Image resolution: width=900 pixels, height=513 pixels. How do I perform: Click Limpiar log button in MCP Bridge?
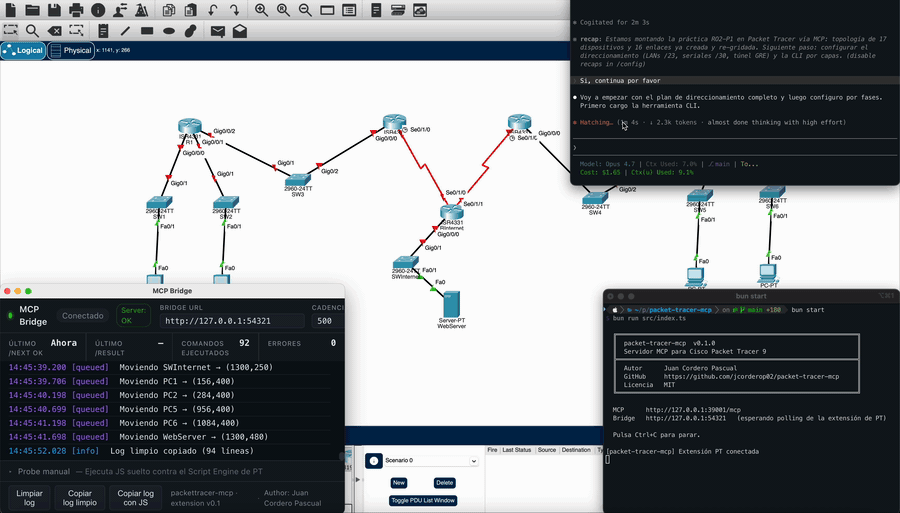pos(29,498)
